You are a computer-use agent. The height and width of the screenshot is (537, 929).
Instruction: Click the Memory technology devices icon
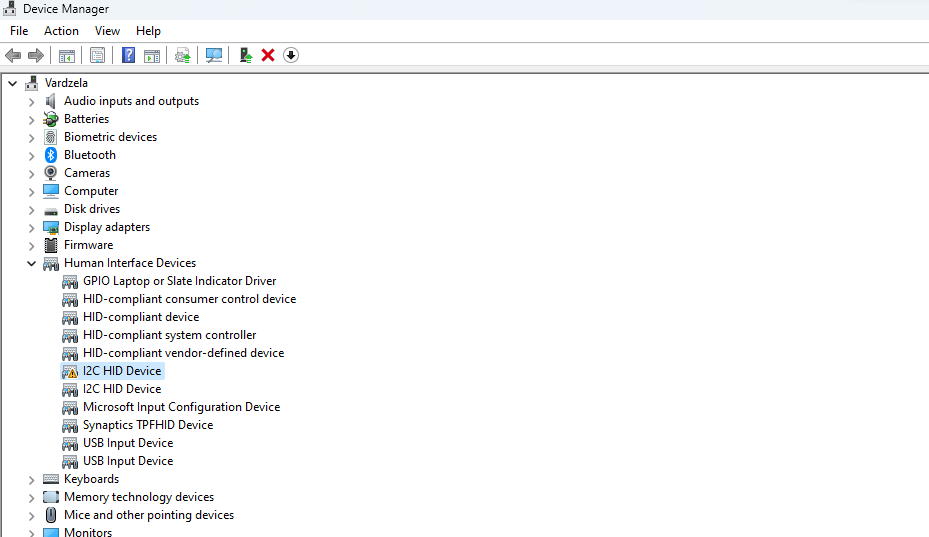[x=51, y=497]
